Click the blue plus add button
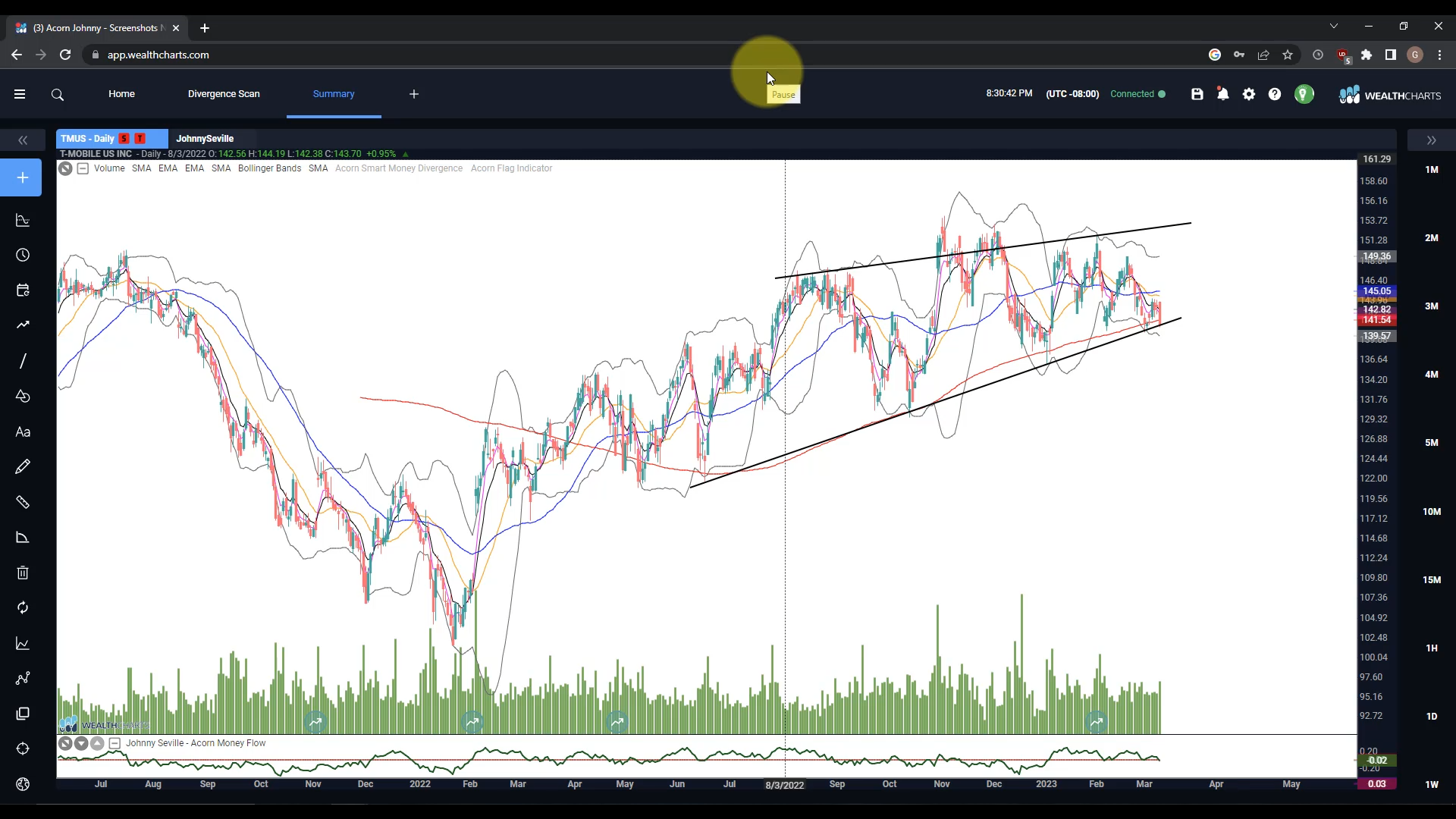Viewport: 1456px width, 819px height. [x=21, y=177]
